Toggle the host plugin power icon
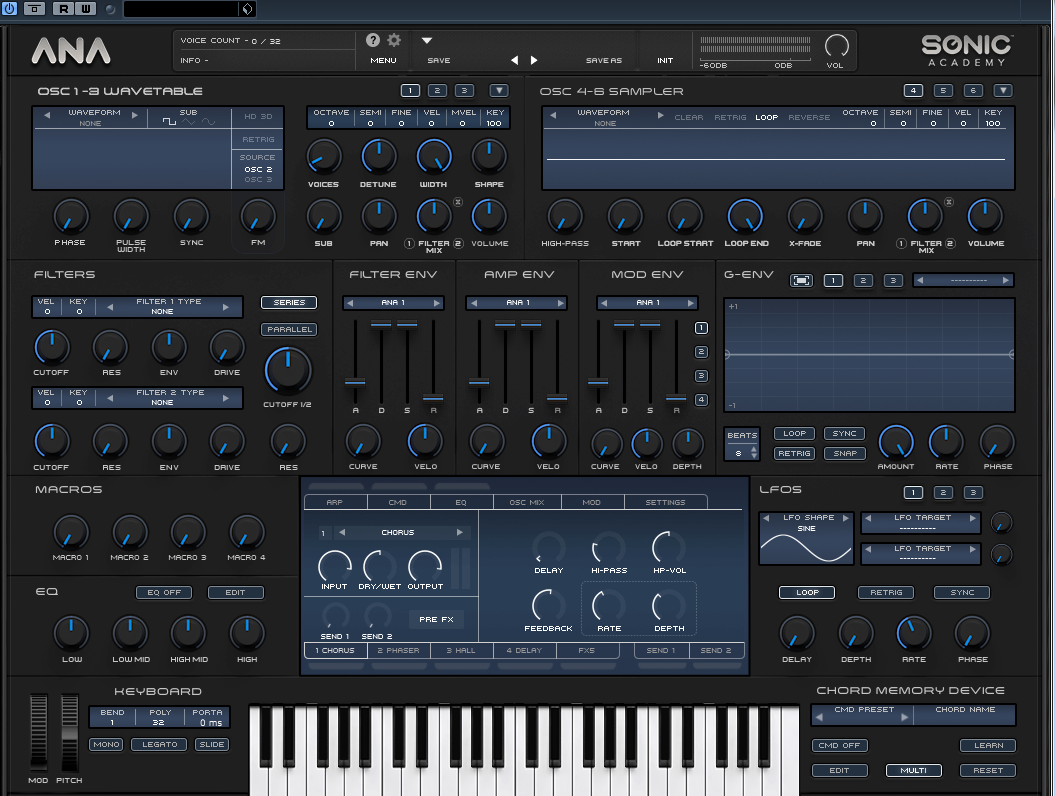Viewport: 1055px width, 796px height. click(x=9, y=9)
